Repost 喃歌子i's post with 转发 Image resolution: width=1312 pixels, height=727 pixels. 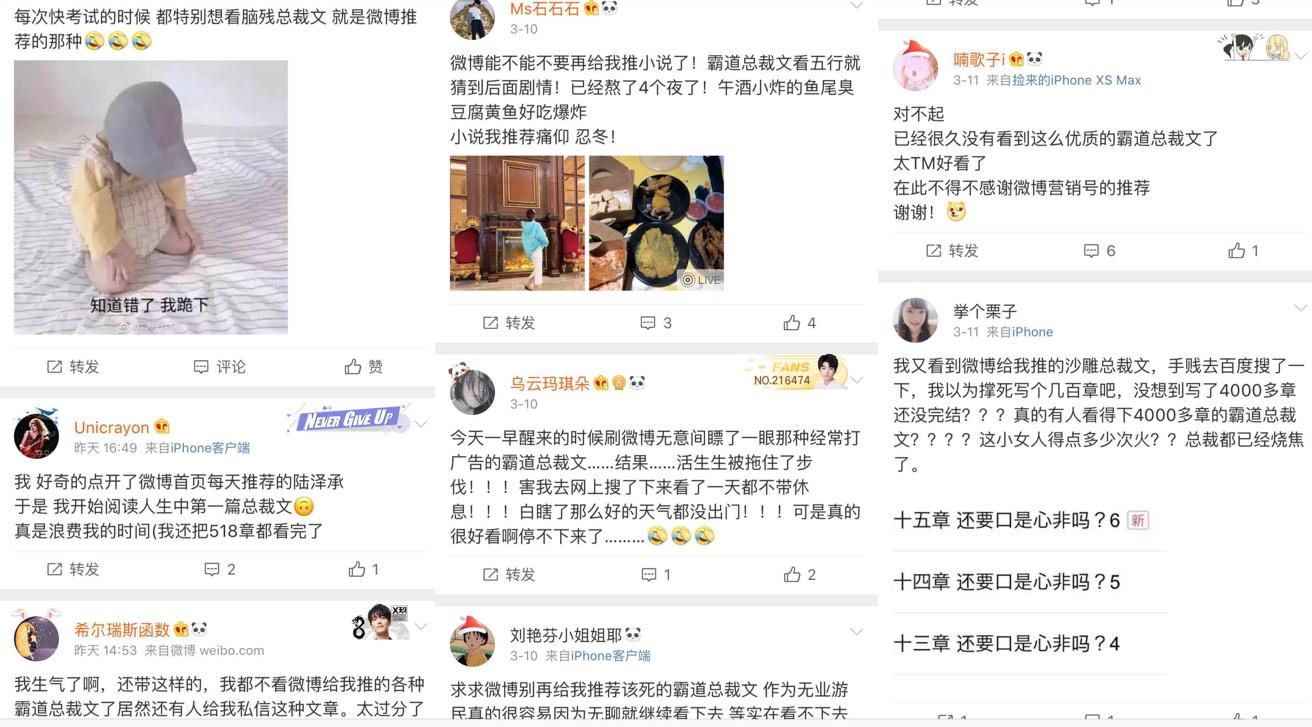point(952,251)
